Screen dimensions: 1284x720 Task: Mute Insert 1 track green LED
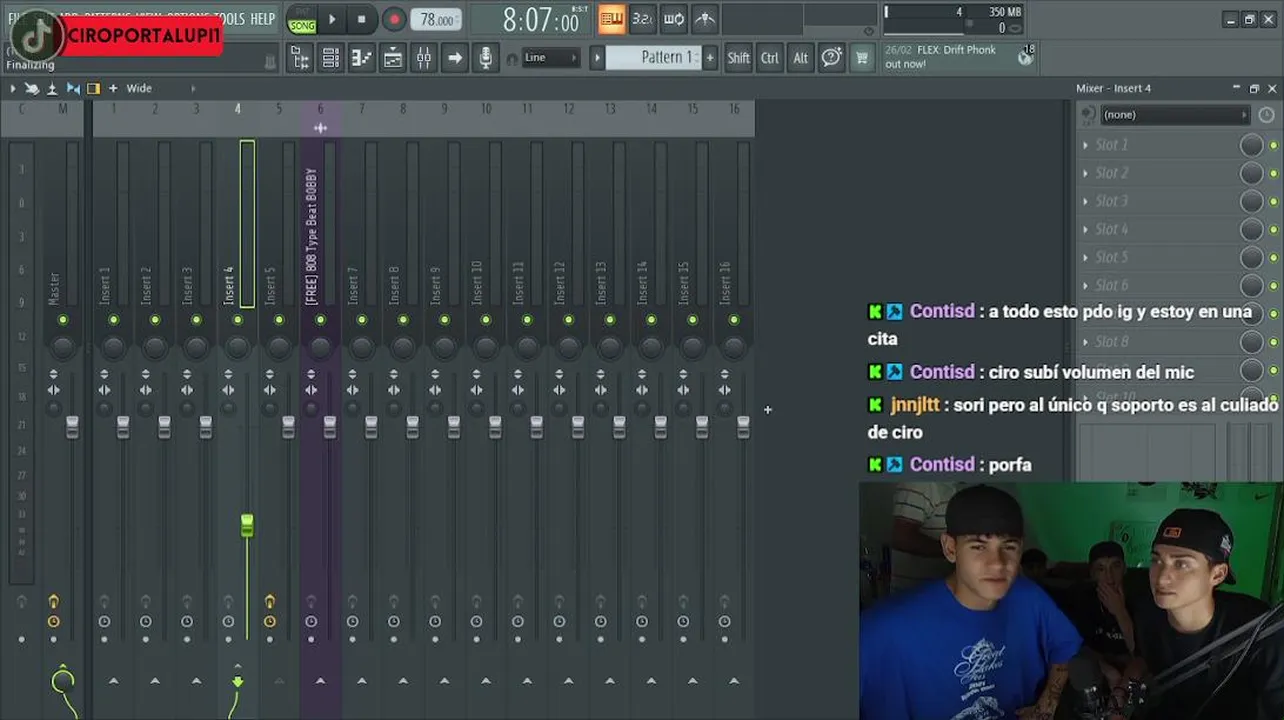pos(114,320)
